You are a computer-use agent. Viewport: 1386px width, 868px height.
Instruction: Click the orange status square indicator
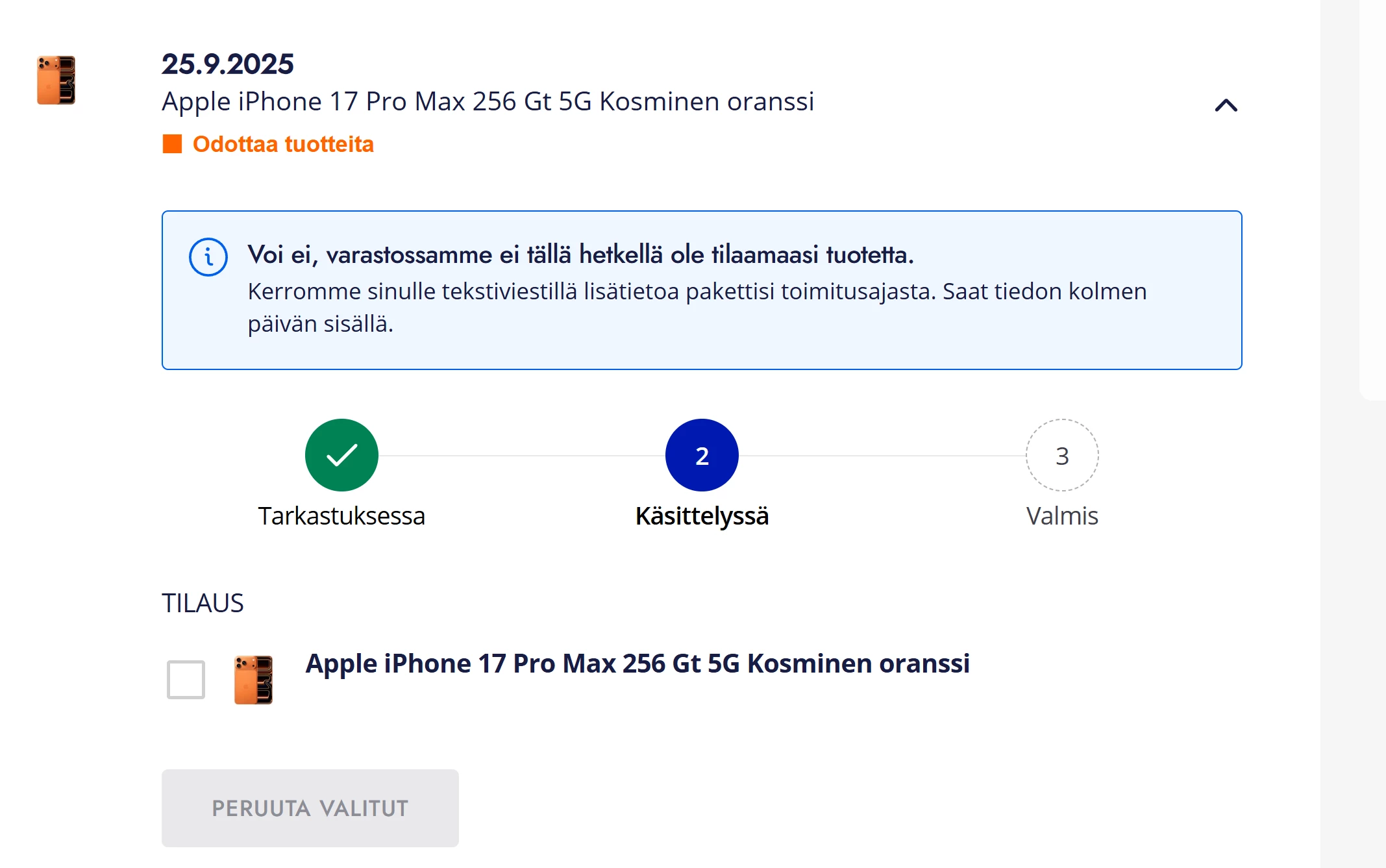click(172, 144)
